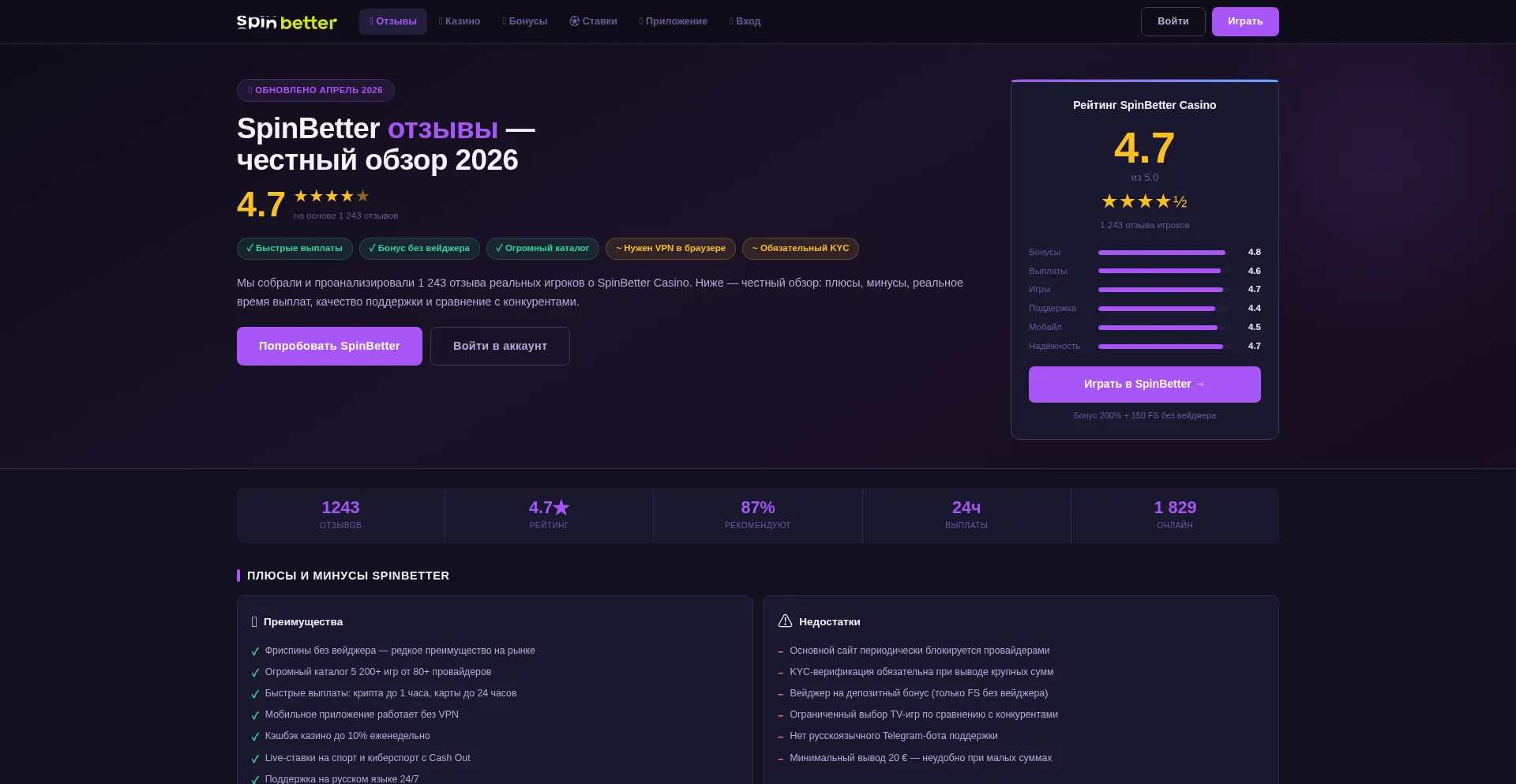Viewport: 1516px width, 784px height.
Task: Click the "Недостатки" heading text
Action: coord(830,622)
